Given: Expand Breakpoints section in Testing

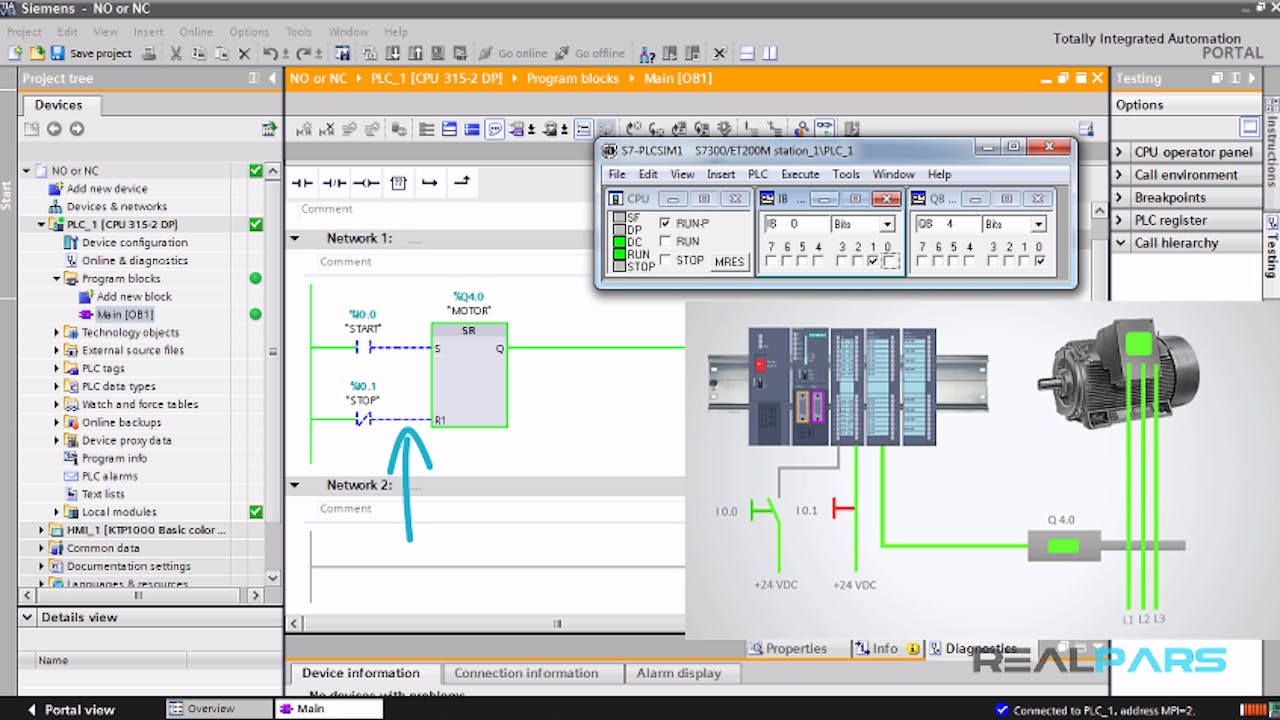Looking at the screenshot, I should pyautogui.click(x=1120, y=198).
